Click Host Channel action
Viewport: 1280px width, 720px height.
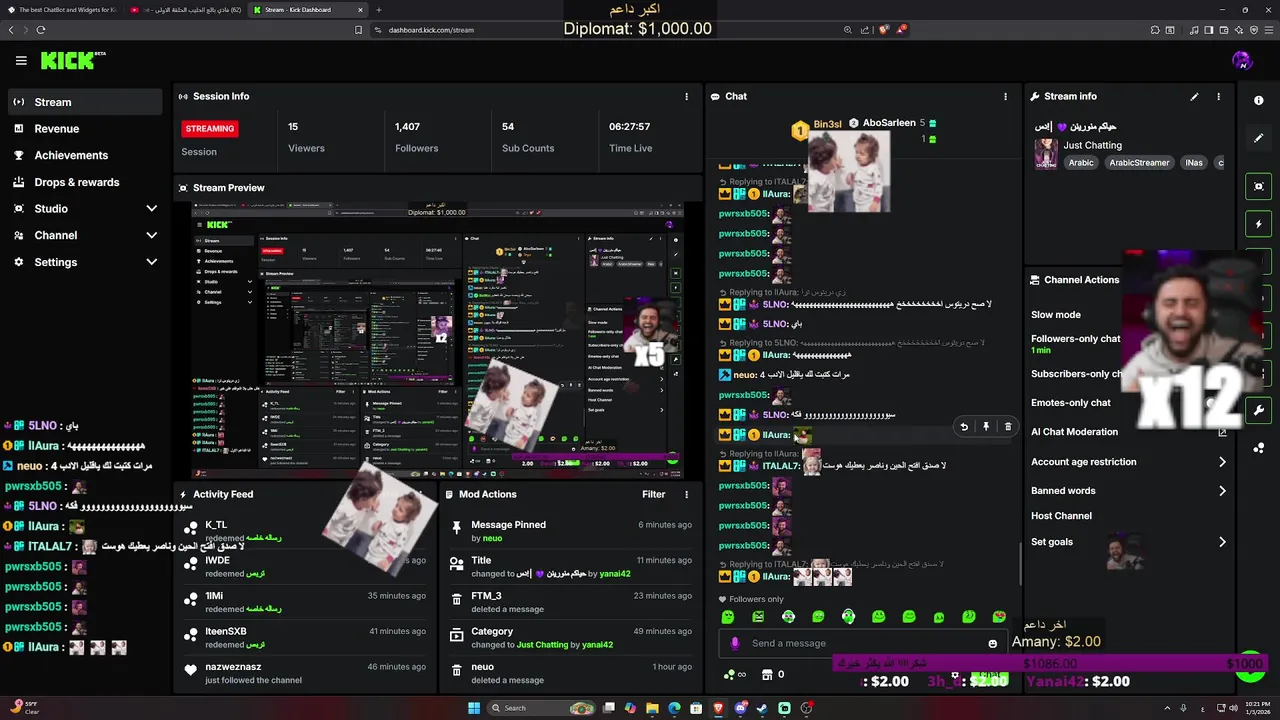pos(1061,516)
